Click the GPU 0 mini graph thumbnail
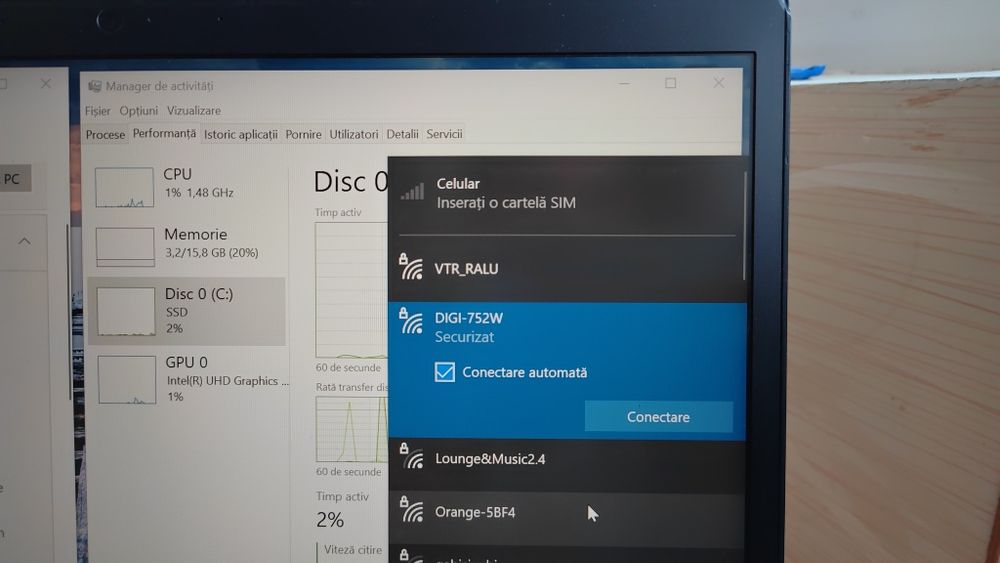 (126, 380)
